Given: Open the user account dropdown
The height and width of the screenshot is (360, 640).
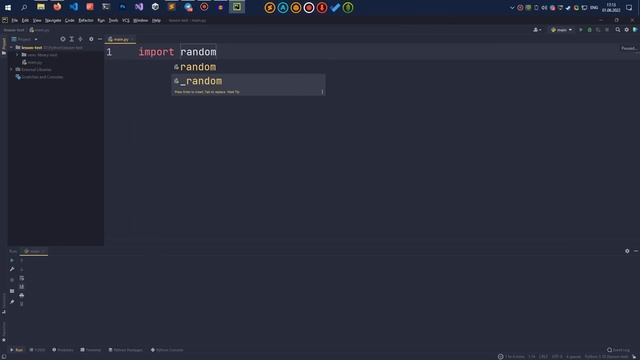Looking at the screenshot, I should click(x=537, y=30).
